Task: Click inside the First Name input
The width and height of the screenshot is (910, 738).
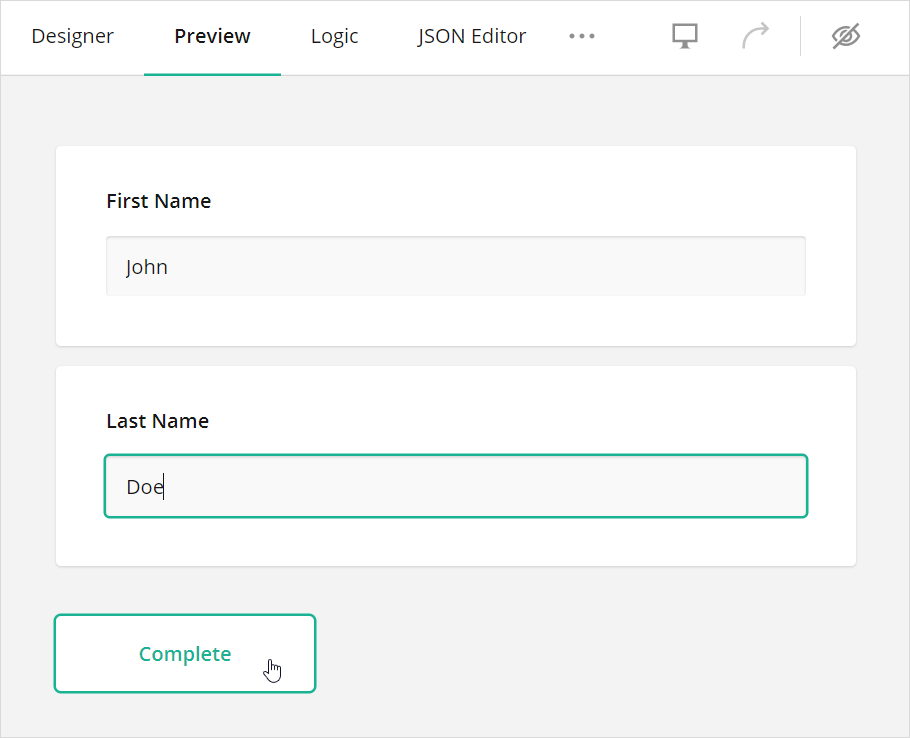Action: (x=455, y=266)
